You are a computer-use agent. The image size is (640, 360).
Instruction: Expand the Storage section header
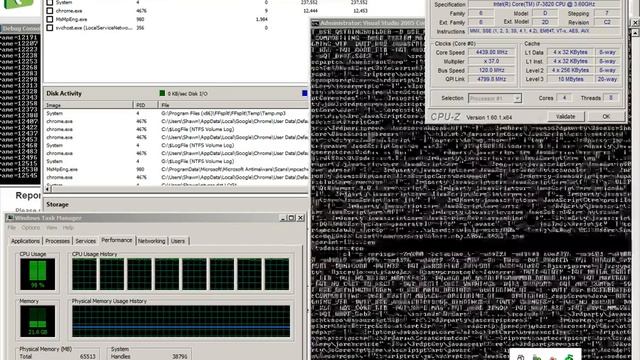176,204
